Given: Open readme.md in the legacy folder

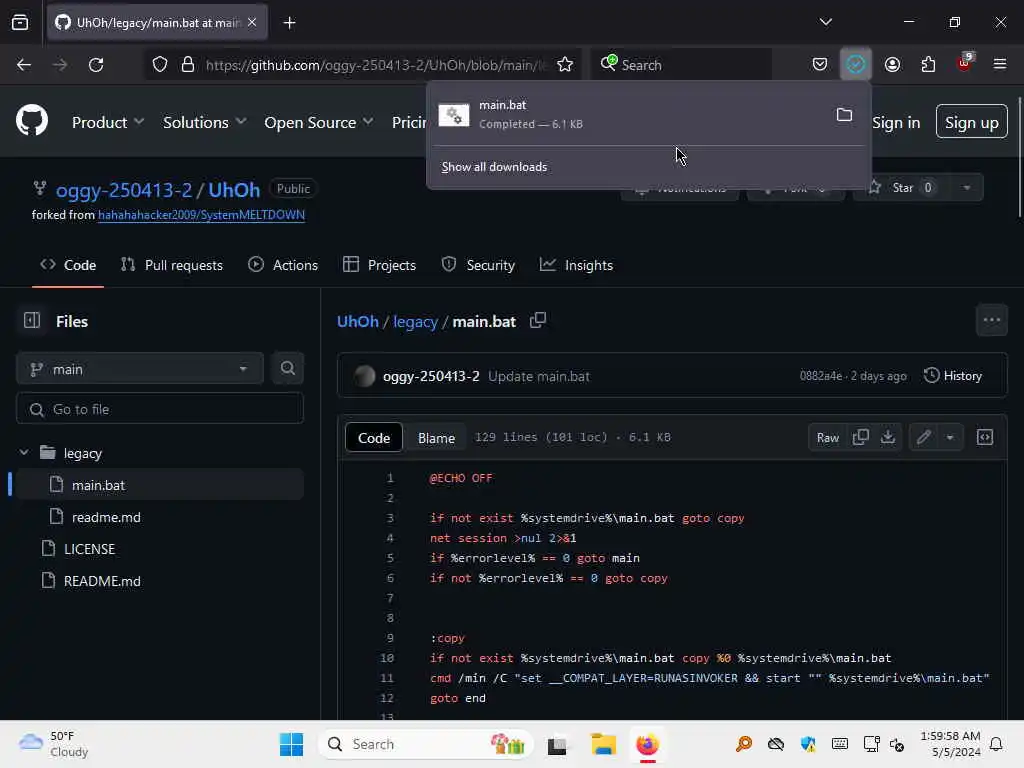Looking at the screenshot, I should pos(106,517).
